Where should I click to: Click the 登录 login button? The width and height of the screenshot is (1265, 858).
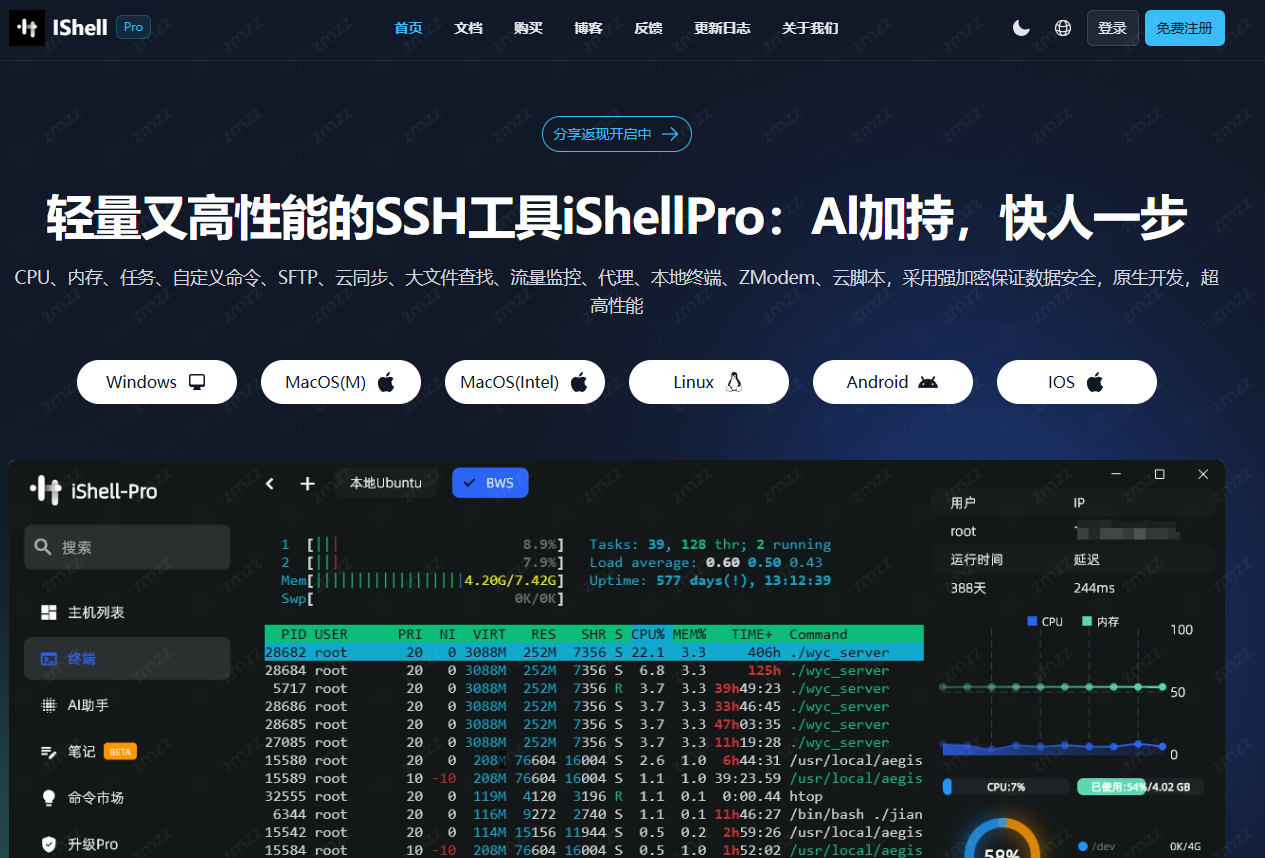click(x=1113, y=28)
